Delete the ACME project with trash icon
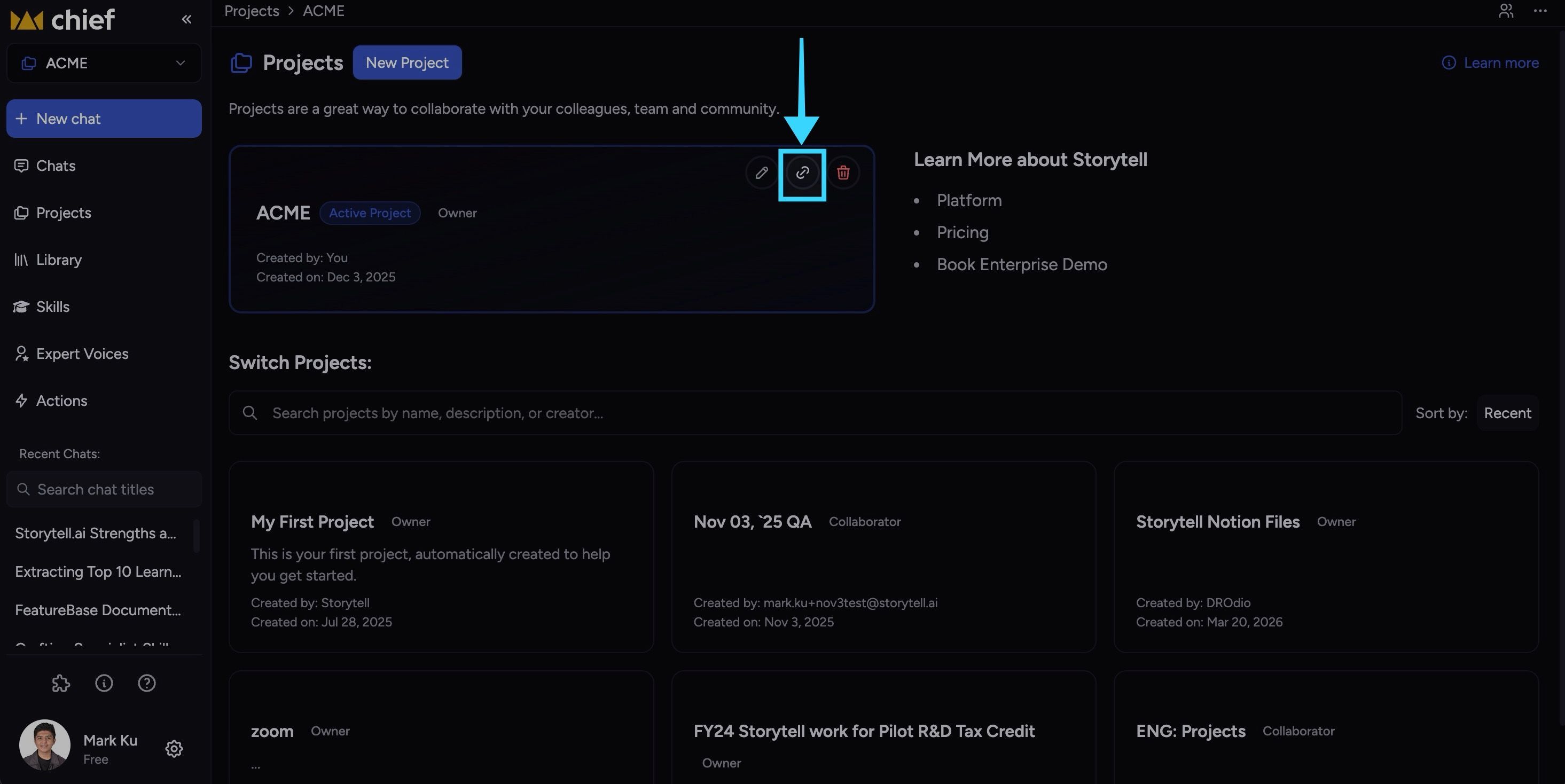Screen dimensions: 1565x784 click(x=843, y=173)
